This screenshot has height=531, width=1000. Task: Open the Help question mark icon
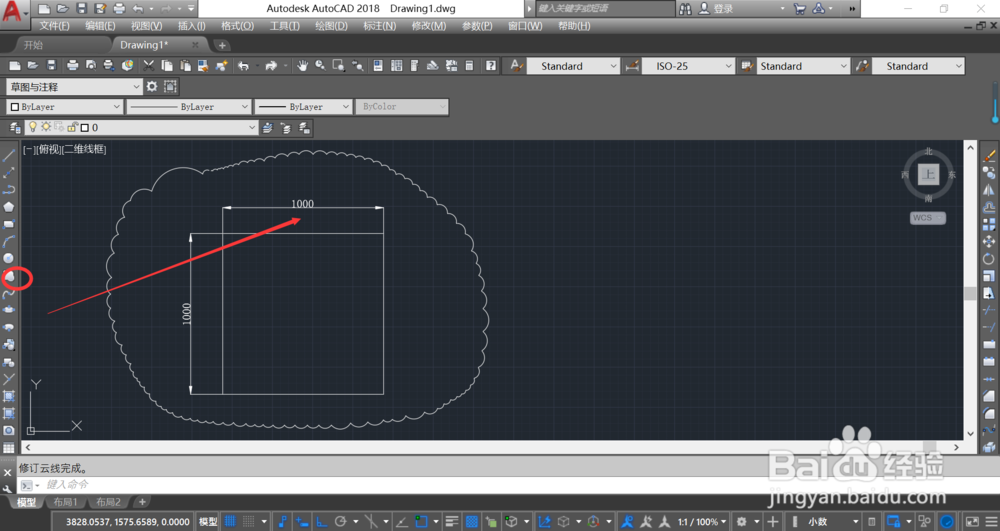point(490,66)
